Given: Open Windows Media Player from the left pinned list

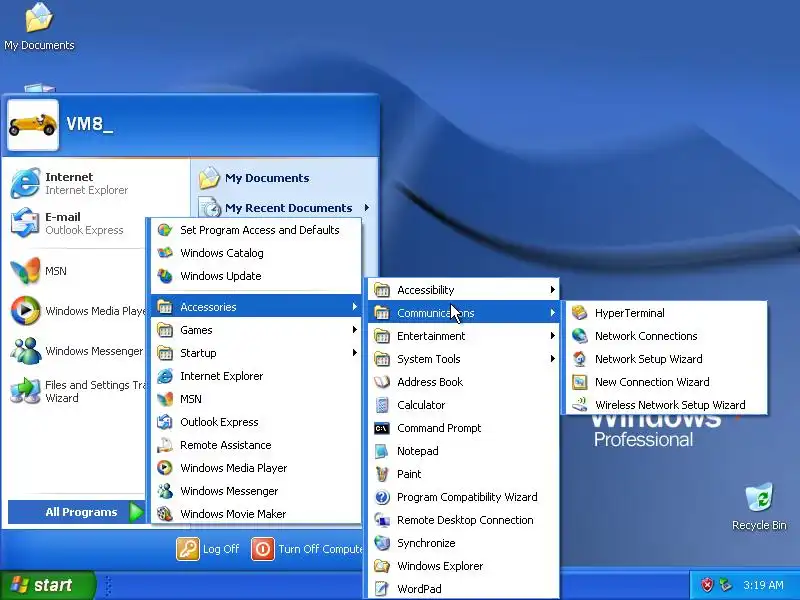Looking at the screenshot, I should [x=78, y=311].
